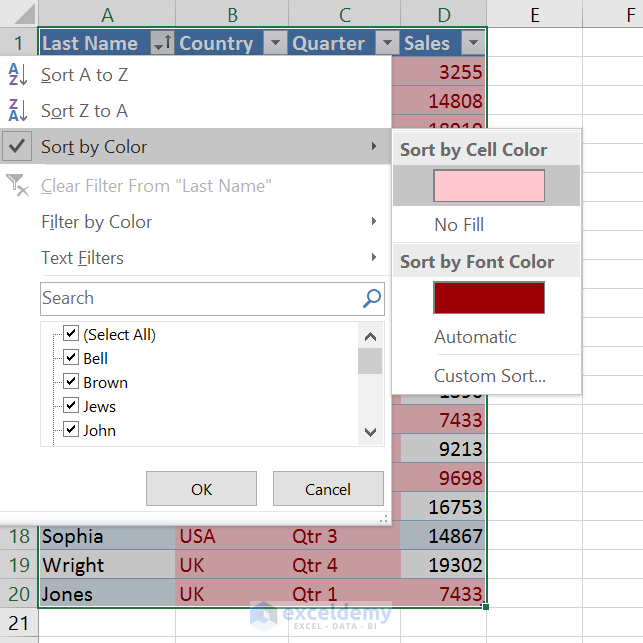Click the cell containing Wright

point(107,565)
